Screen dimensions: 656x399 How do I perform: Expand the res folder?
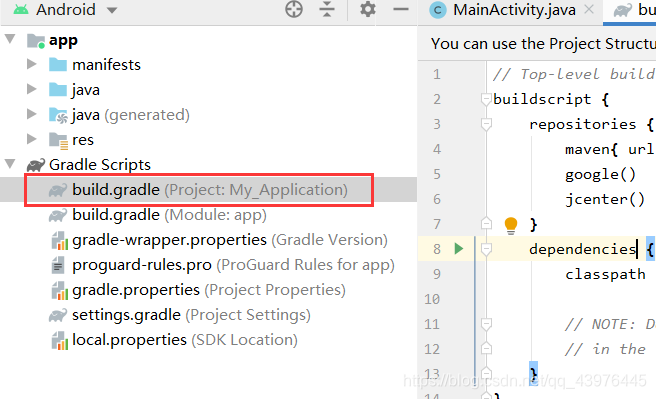[31, 139]
